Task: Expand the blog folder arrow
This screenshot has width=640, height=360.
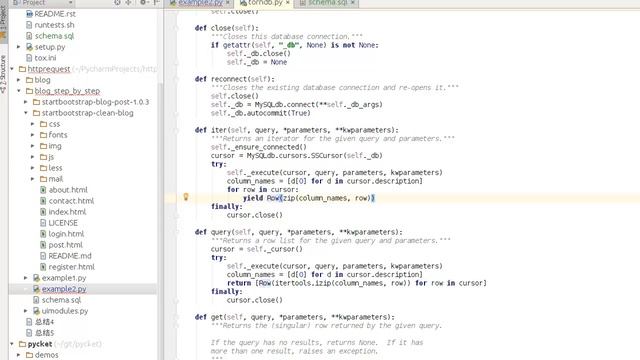Action: pyautogui.click(x=18, y=80)
